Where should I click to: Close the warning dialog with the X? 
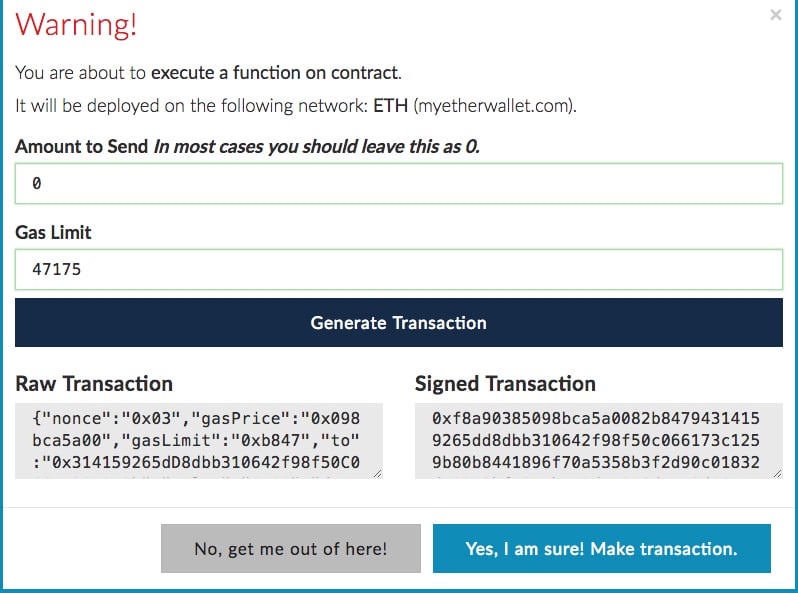coord(775,15)
